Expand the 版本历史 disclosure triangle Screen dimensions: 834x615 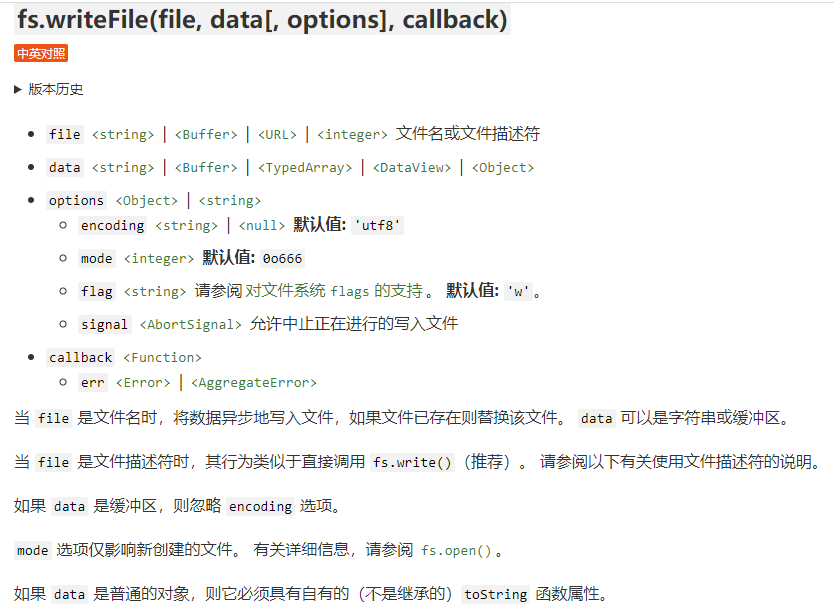[18, 89]
